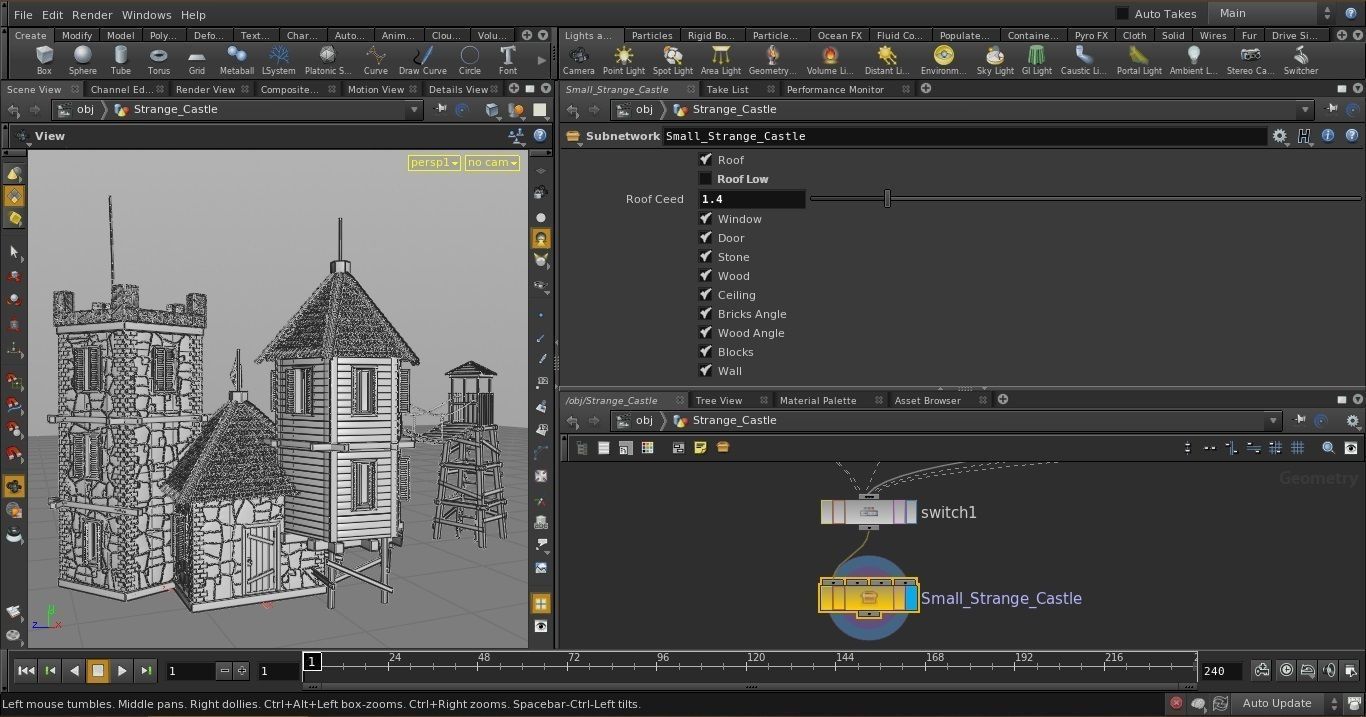This screenshot has height=717, width=1366.
Task: Jump to the first frame
Action: 26,671
